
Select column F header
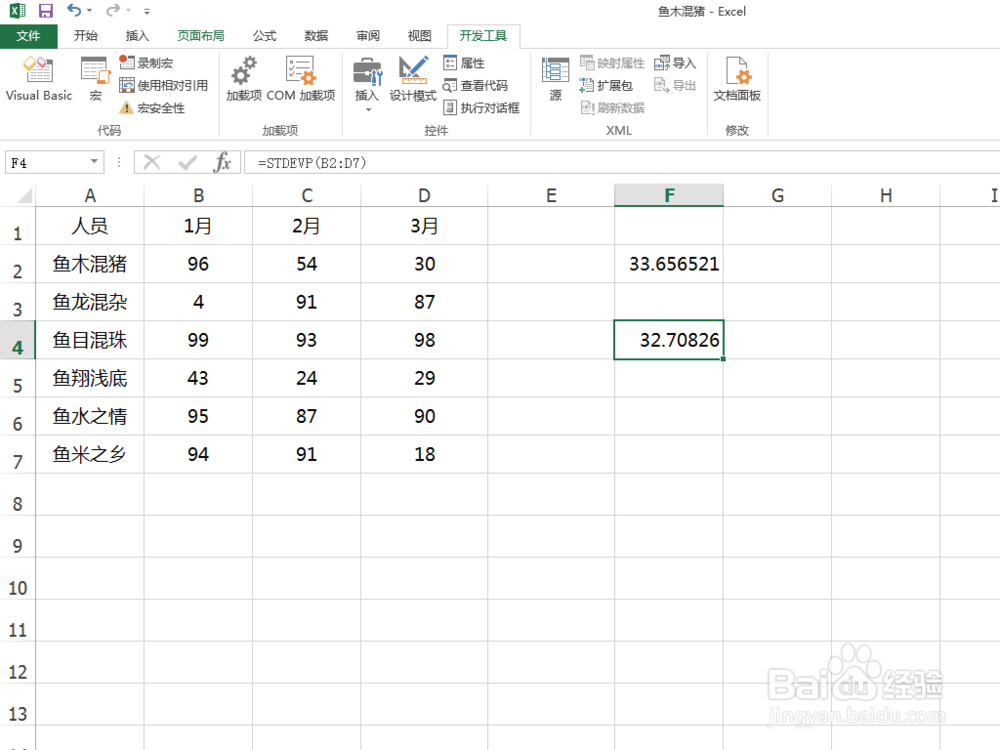tap(669, 195)
